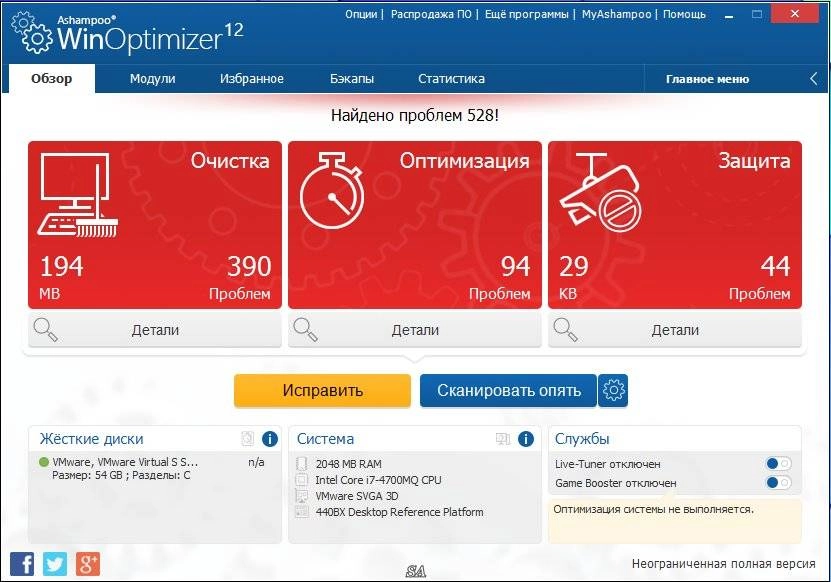Open Ещё программы menu

(x=527, y=14)
